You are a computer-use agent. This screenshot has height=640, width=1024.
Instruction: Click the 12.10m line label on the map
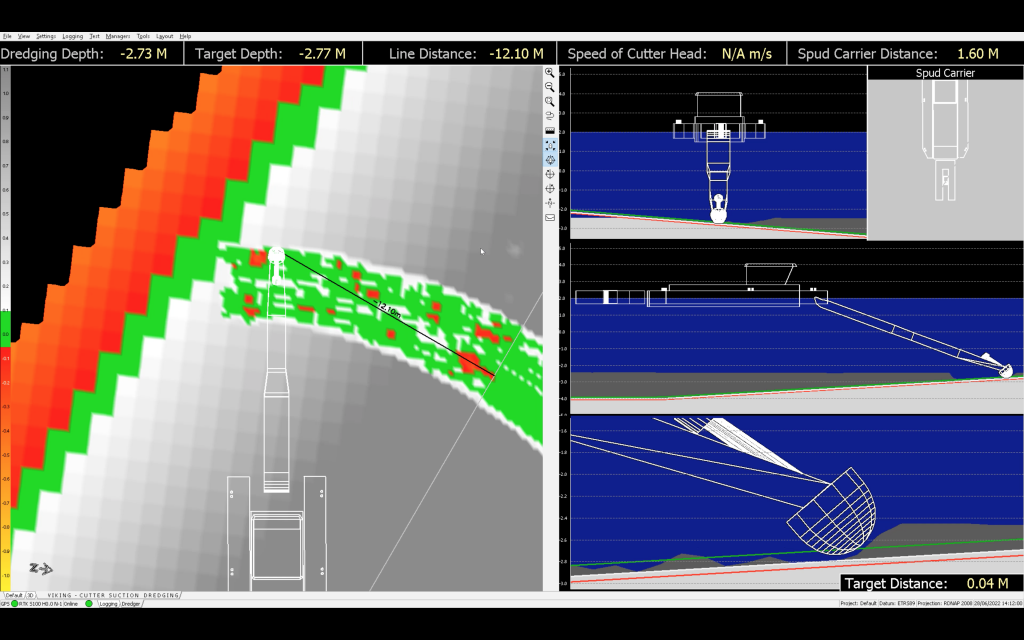coord(389,310)
